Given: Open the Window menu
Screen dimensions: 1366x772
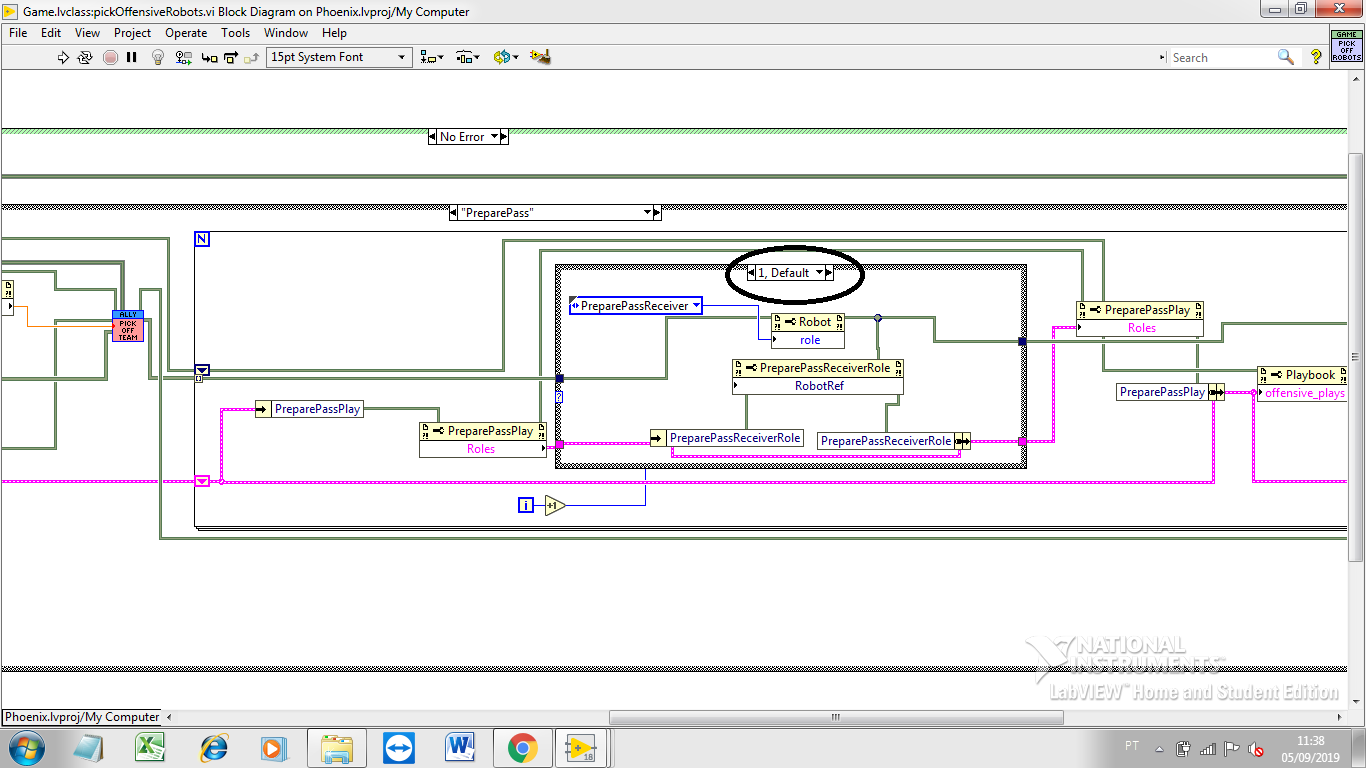Looking at the screenshot, I should point(286,33).
